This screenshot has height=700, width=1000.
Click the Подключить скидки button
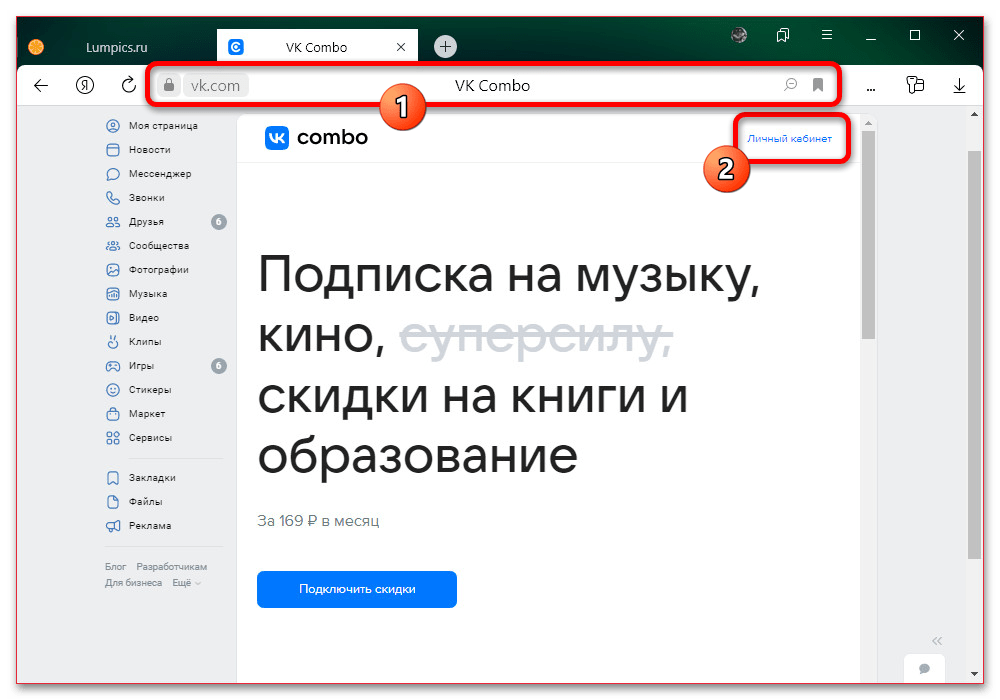point(357,589)
